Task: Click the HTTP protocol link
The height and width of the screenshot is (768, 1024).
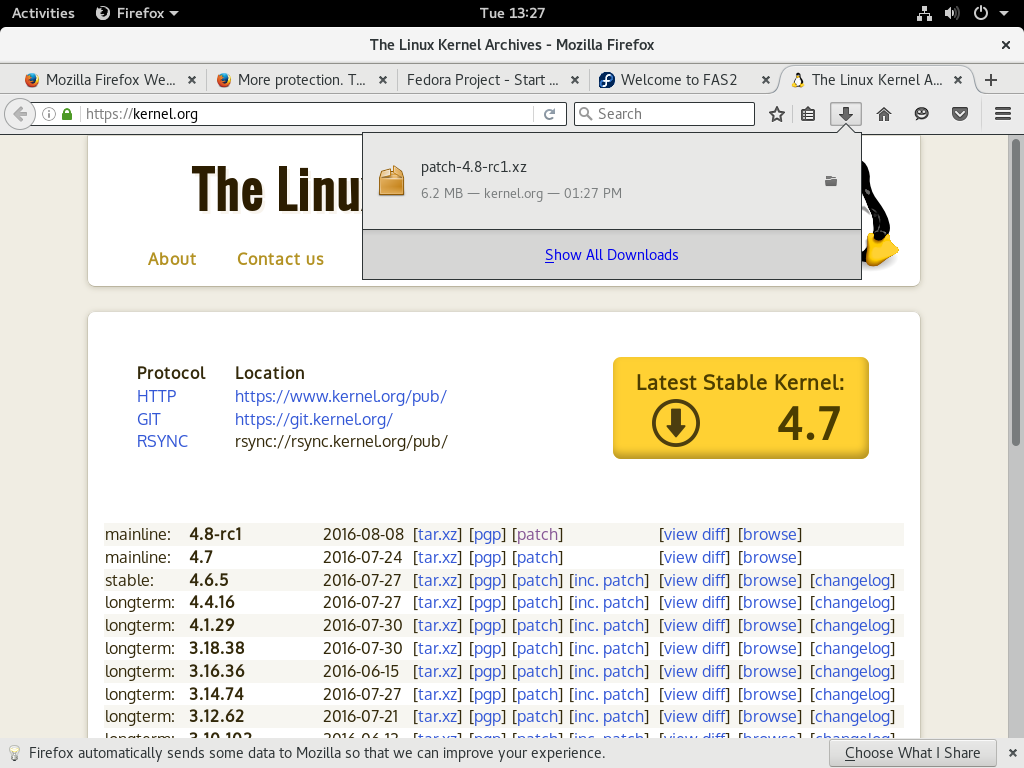Action: pyautogui.click(x=157, y=396)
